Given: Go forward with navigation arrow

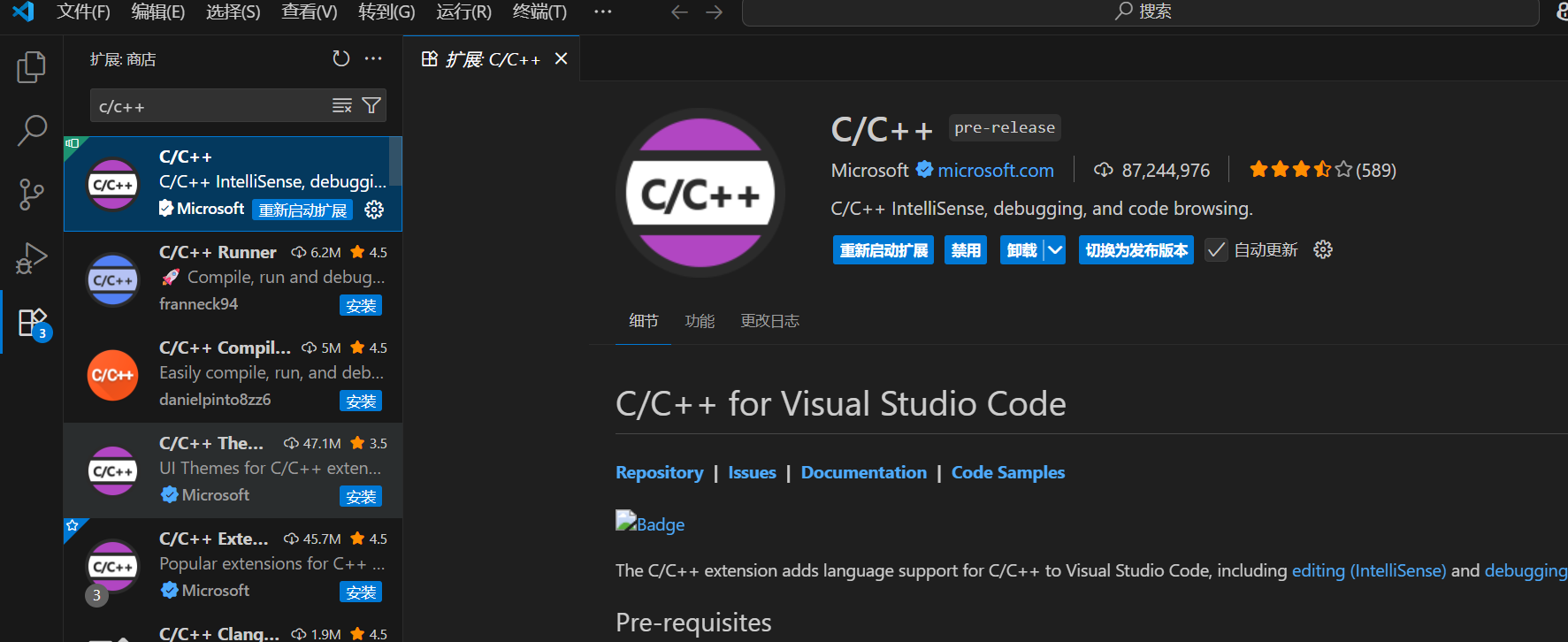Looking at the screenshot, I should pos(715,11).
